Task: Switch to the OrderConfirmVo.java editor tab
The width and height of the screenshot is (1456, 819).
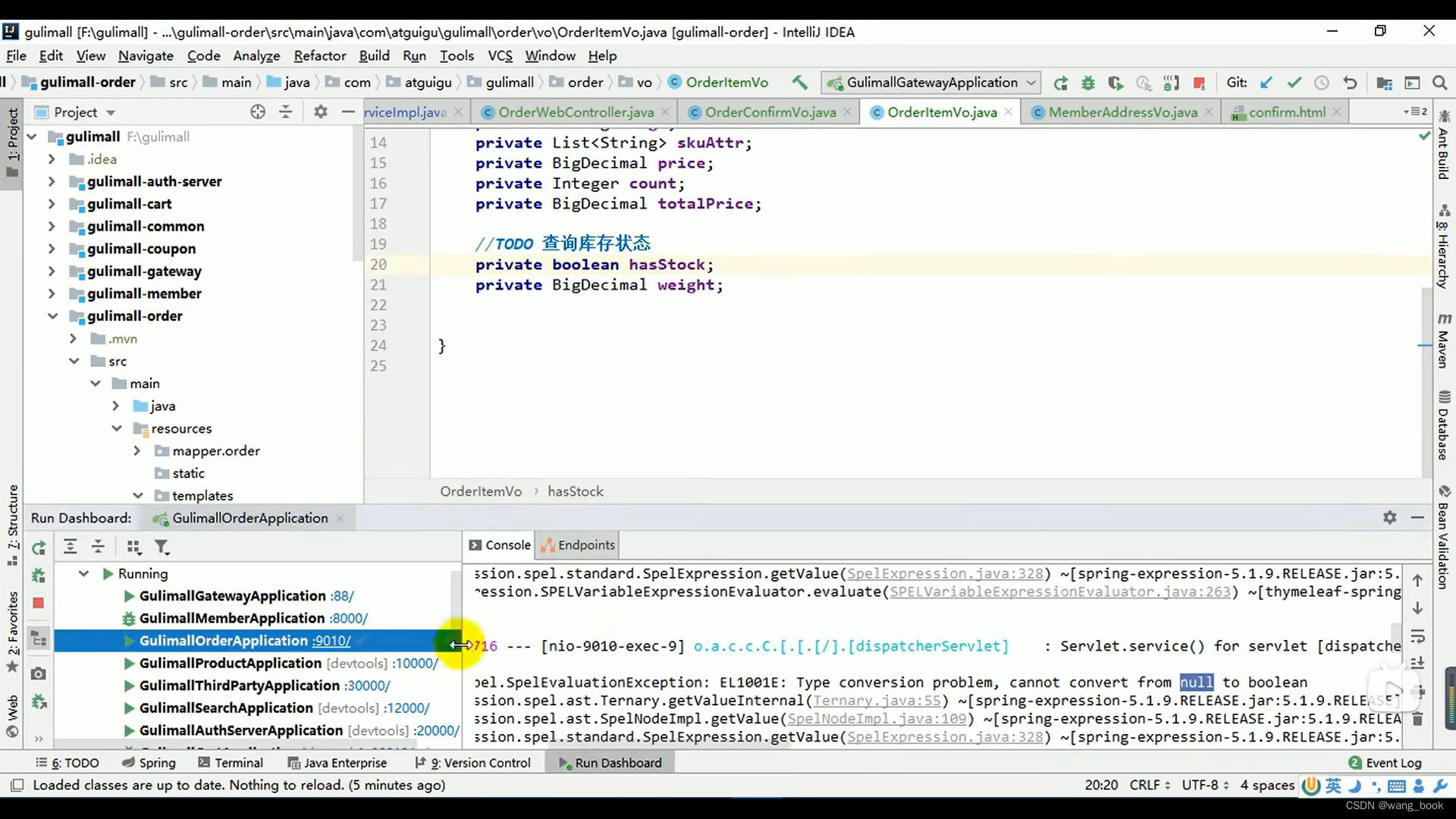Action: [770, 112]
